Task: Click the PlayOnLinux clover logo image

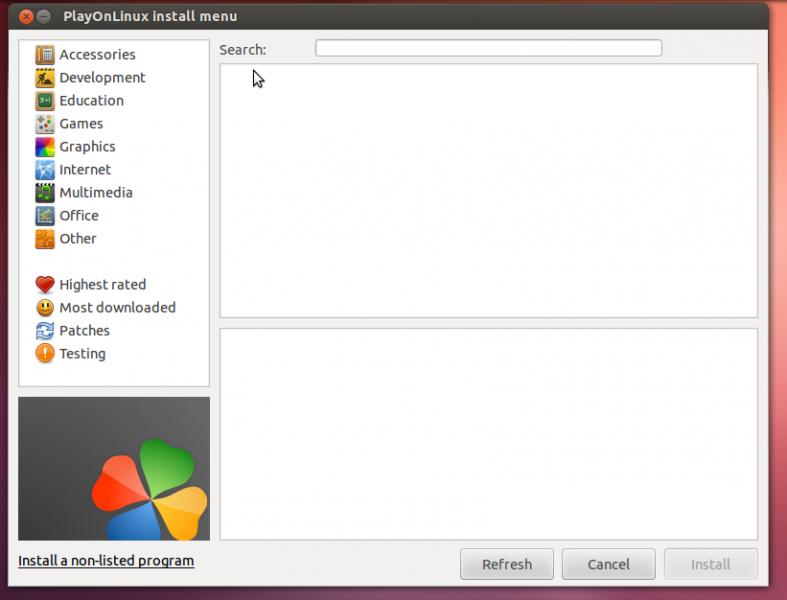Action: (x=150, y=490)
